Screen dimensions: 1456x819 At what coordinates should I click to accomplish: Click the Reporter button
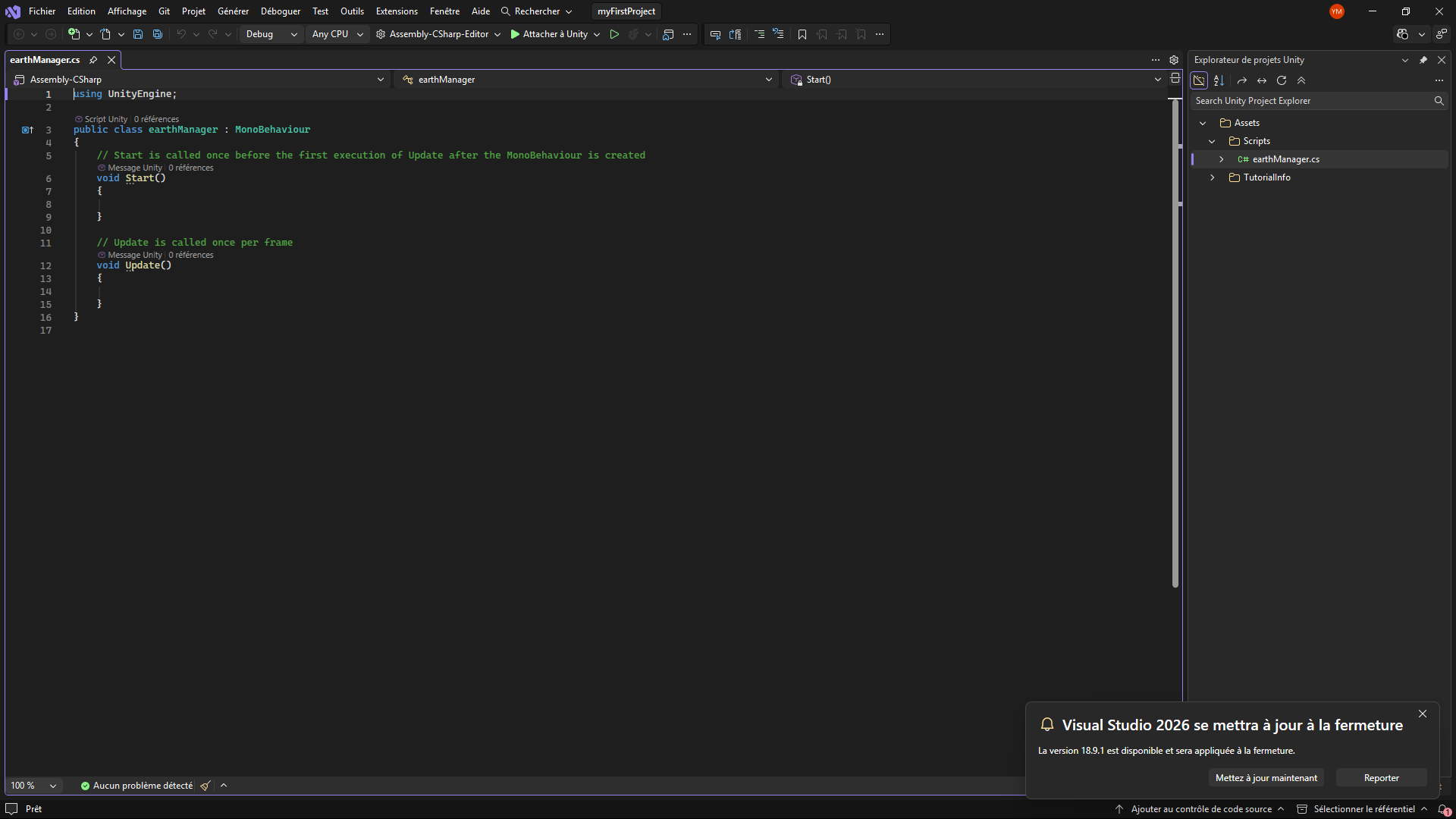tap(1381, 778)
